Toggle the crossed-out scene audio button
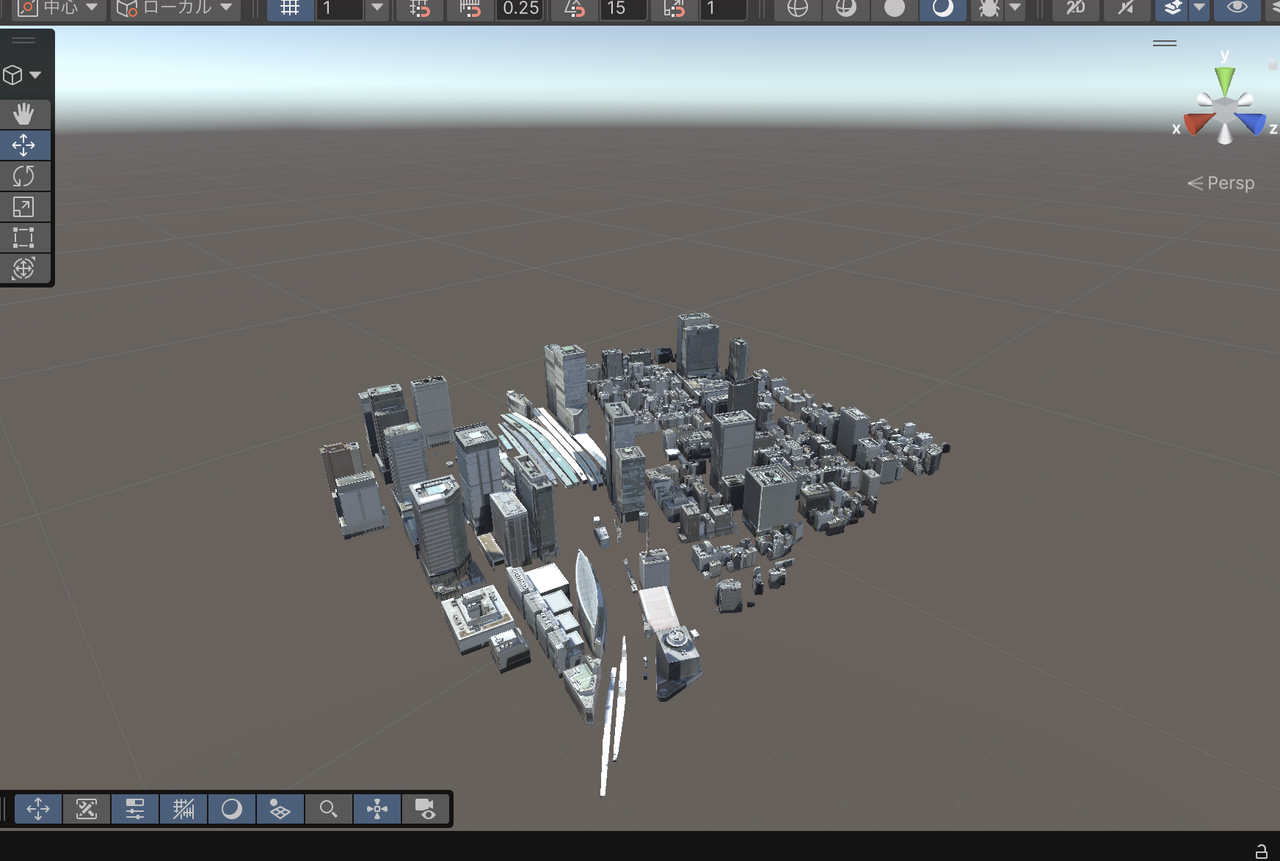 1126,9
